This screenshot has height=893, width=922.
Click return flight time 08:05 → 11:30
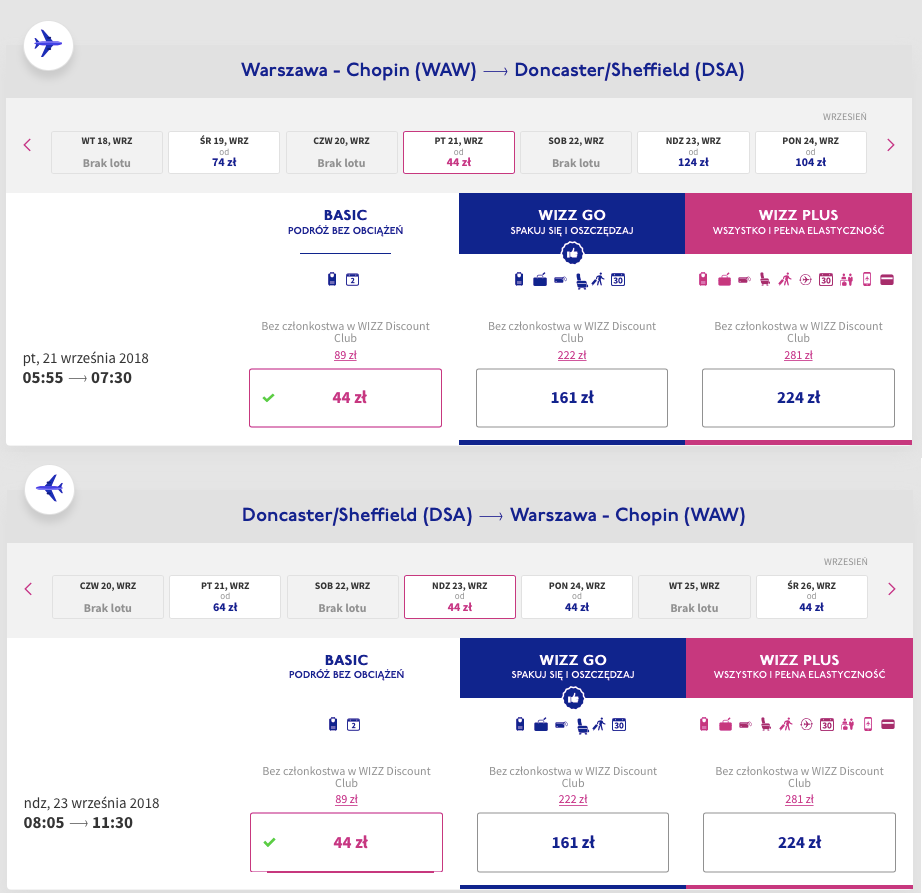click(78, 823)
